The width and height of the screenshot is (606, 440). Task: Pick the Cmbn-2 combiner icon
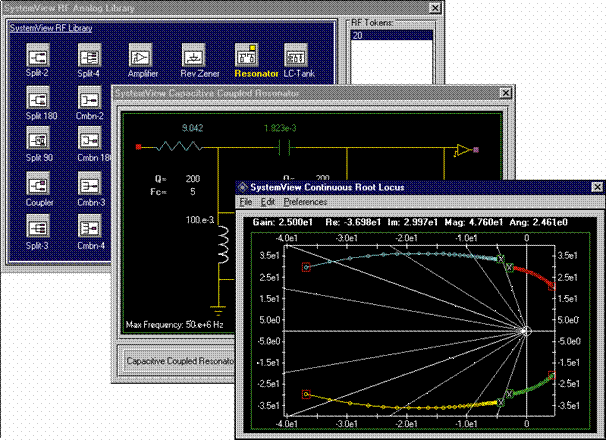(x=89, y=97)
